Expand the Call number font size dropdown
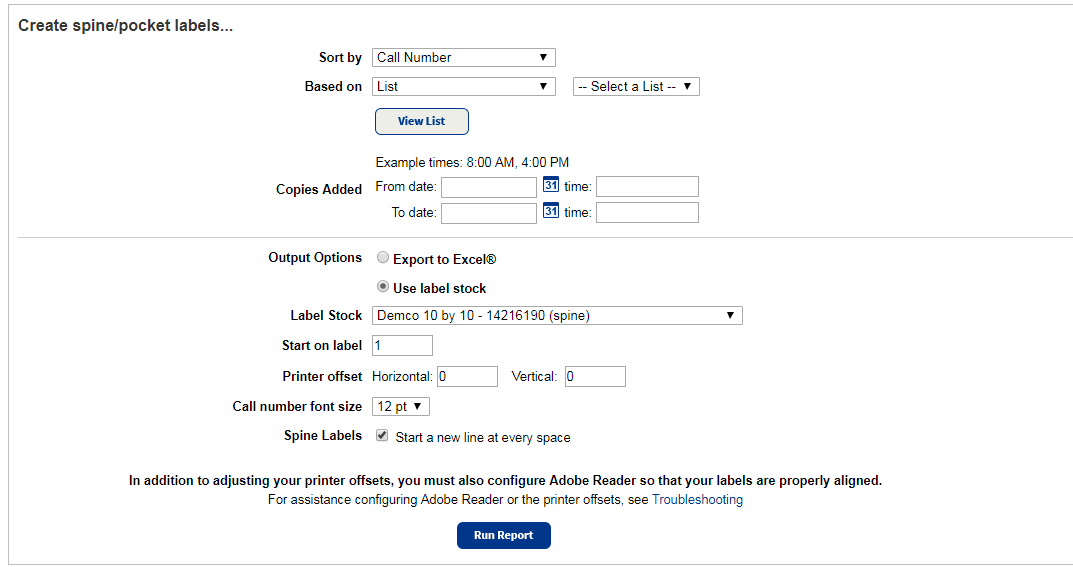This screenshot has height=567, width=1073. tap(400, 406)
